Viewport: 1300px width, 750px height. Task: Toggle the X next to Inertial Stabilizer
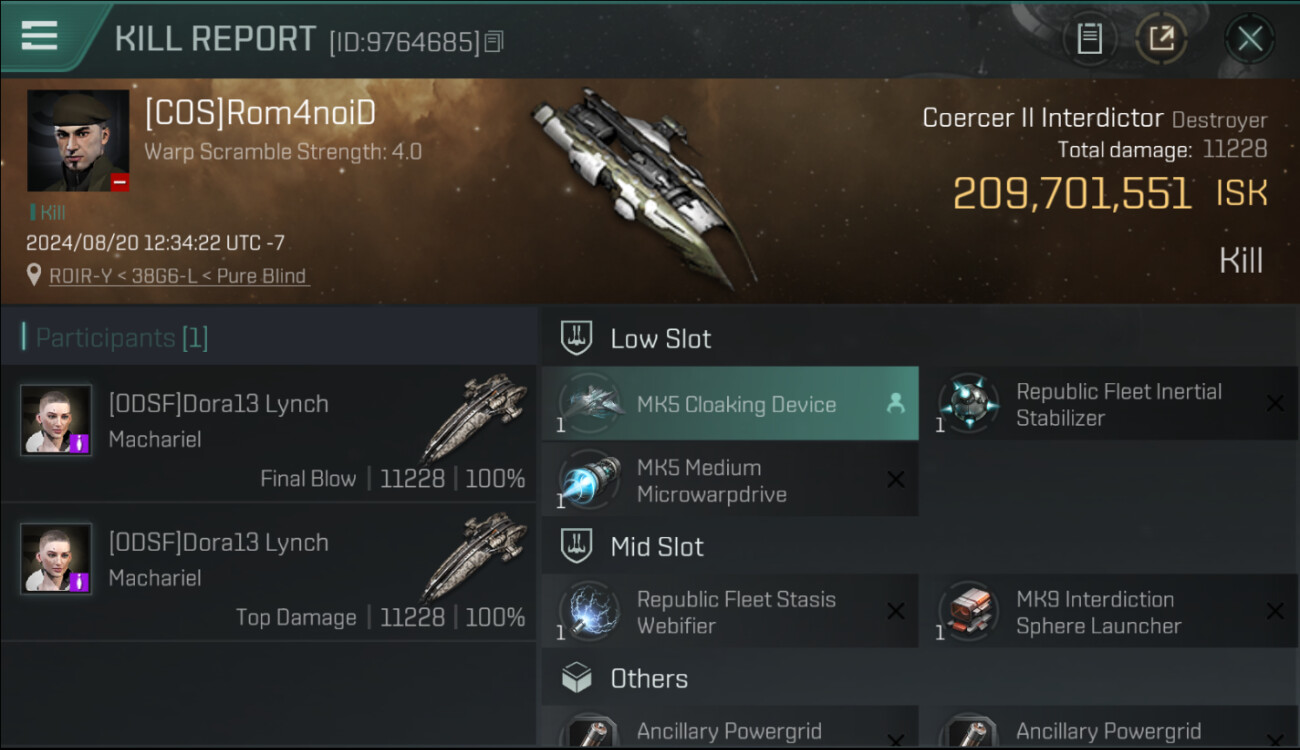coord(1275,404)
